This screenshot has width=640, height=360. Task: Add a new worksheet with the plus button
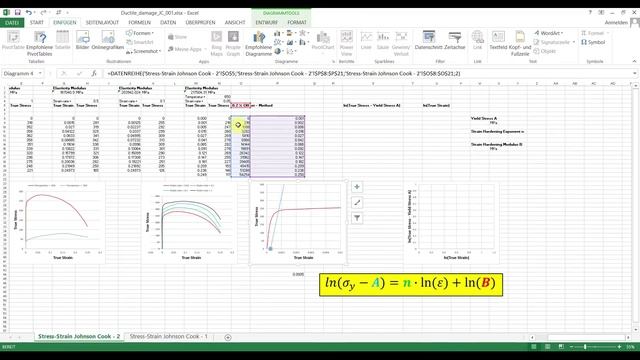click(228, 337)
